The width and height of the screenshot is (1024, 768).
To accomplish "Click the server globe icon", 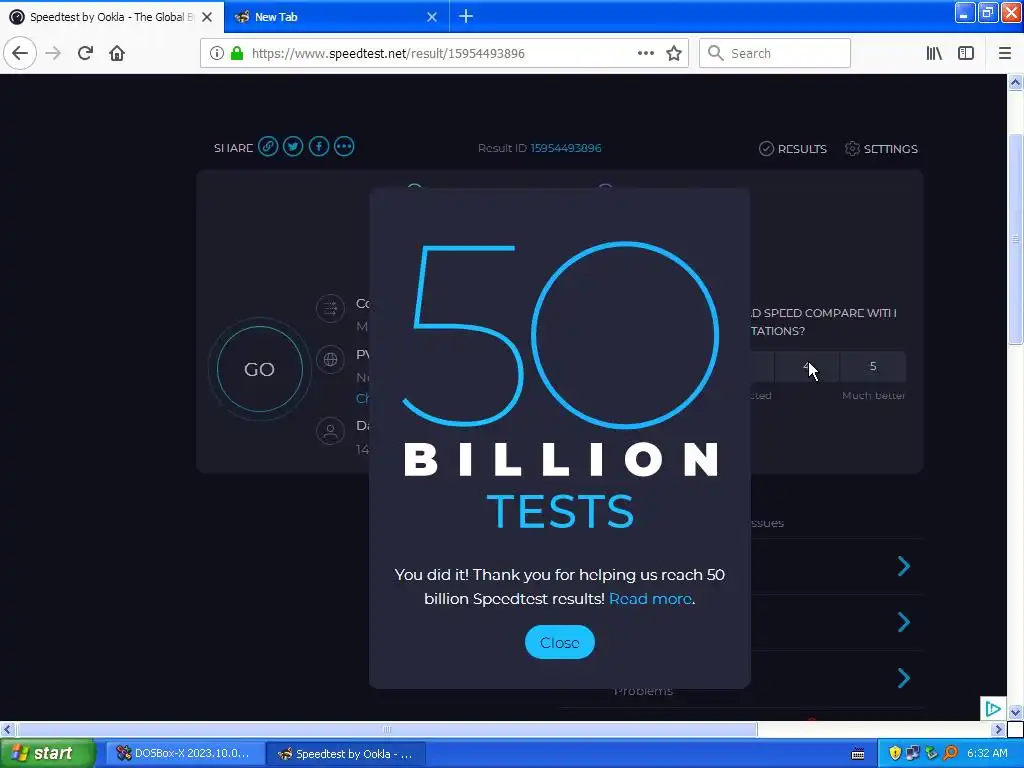I will coord(330,359).
